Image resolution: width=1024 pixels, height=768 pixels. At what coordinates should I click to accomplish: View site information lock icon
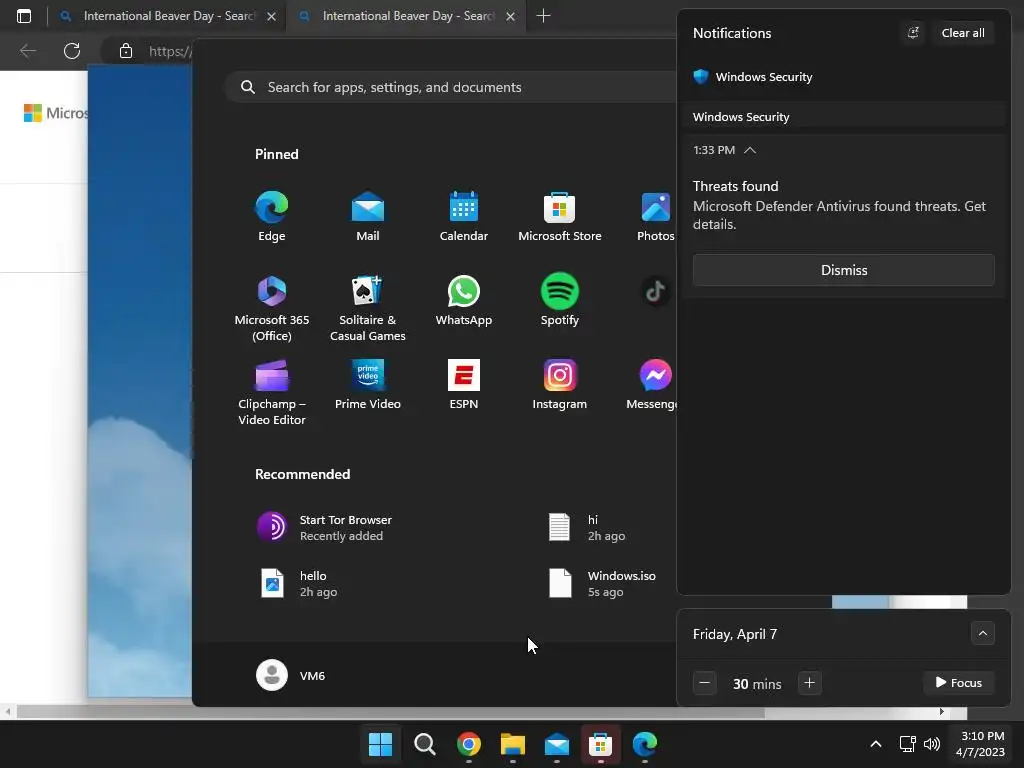click(126, 51)
